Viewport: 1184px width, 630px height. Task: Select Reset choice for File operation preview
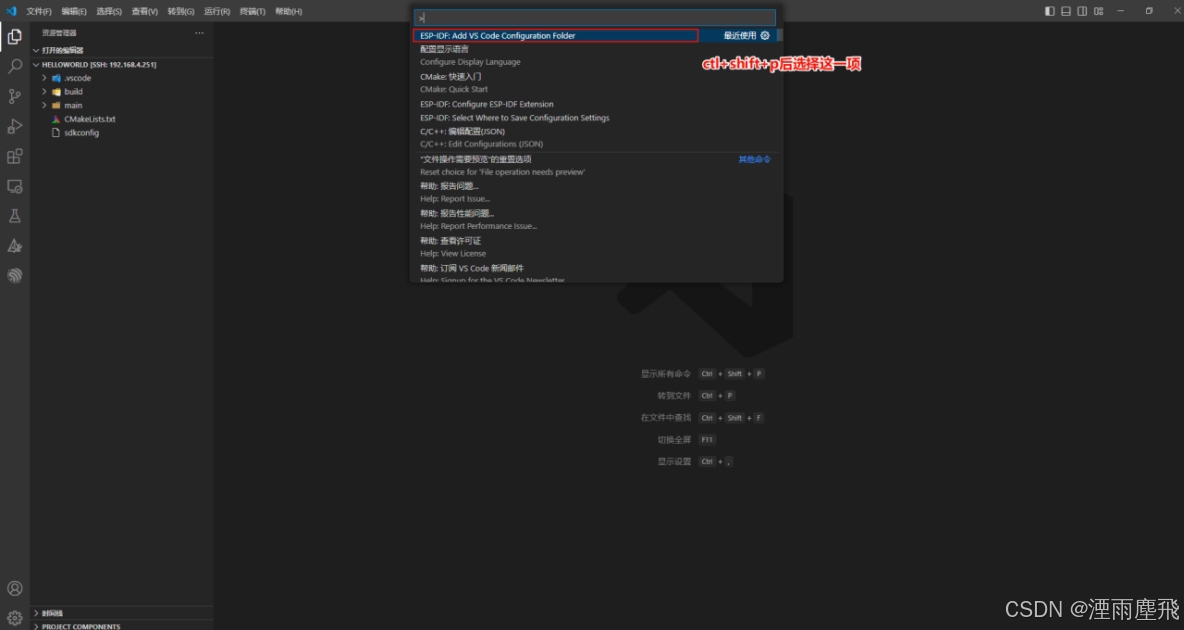(596, 165)
